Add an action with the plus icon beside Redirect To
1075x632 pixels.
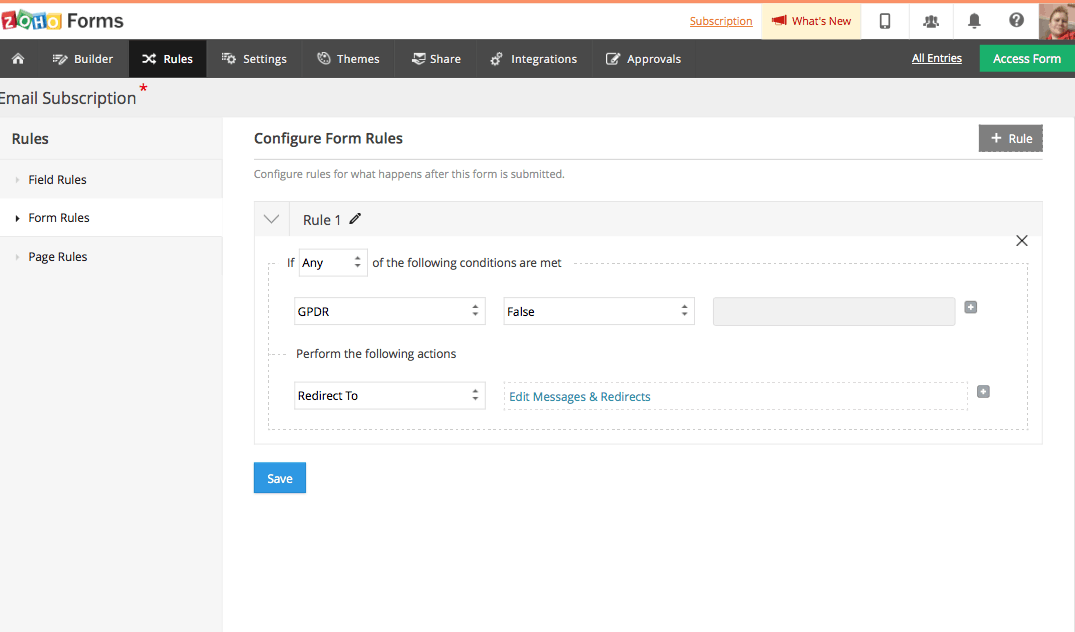tap(983, 391)
